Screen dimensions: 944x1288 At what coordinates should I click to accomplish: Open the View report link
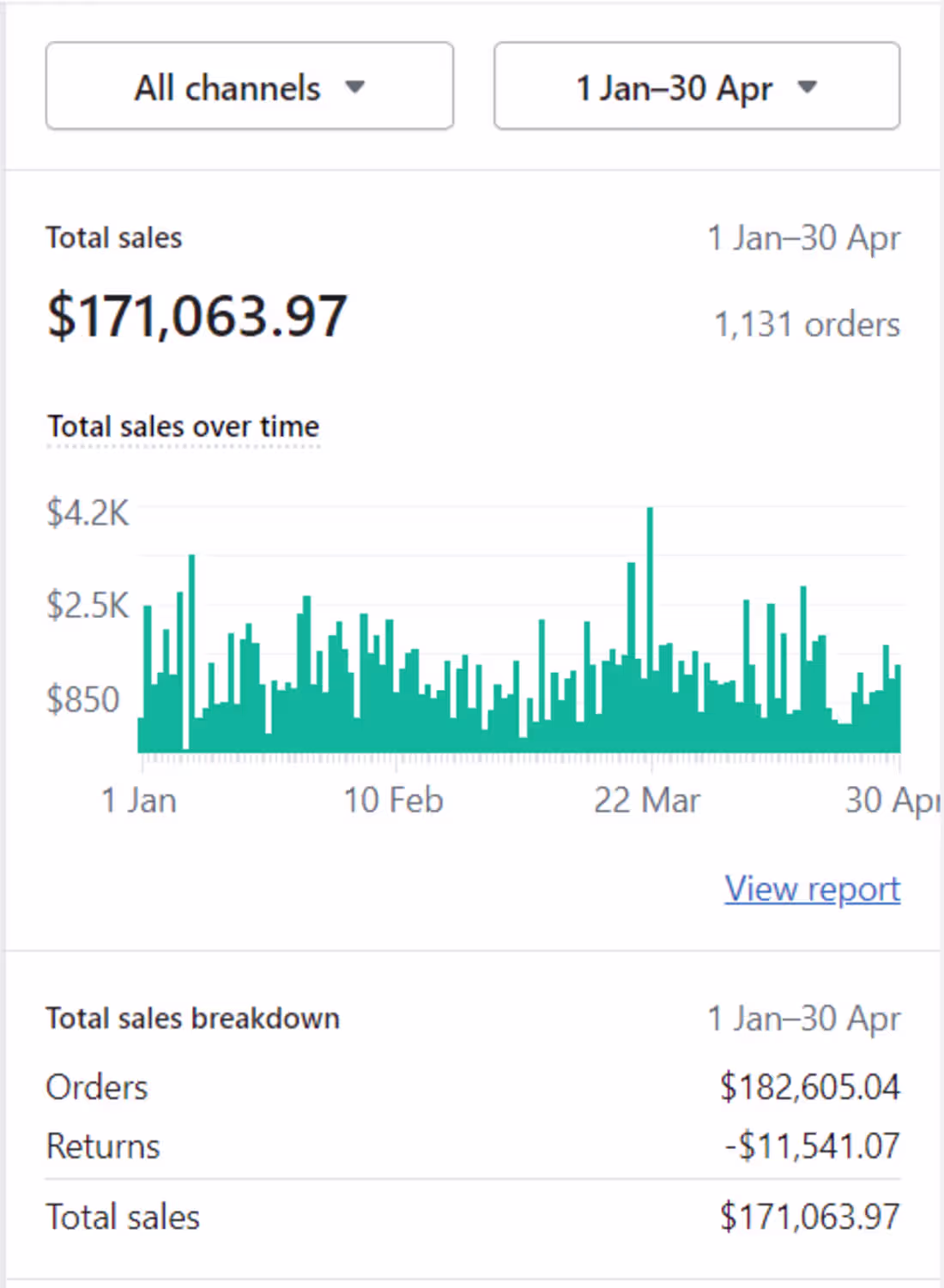pyautogui.click(x=811, y=889)
